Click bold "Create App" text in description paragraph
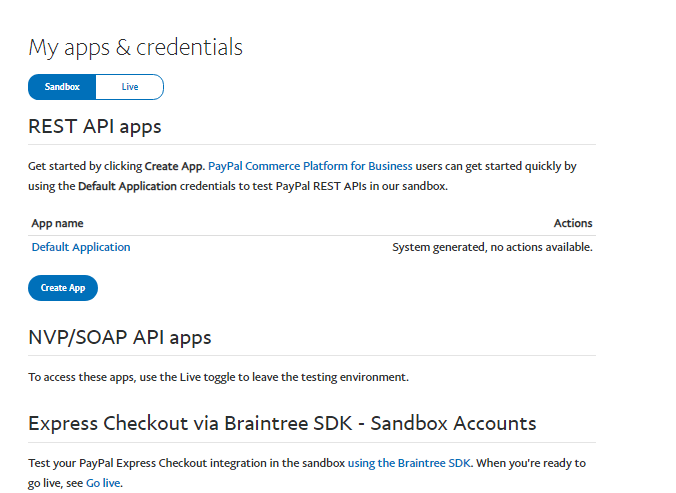 pos(173,166)
